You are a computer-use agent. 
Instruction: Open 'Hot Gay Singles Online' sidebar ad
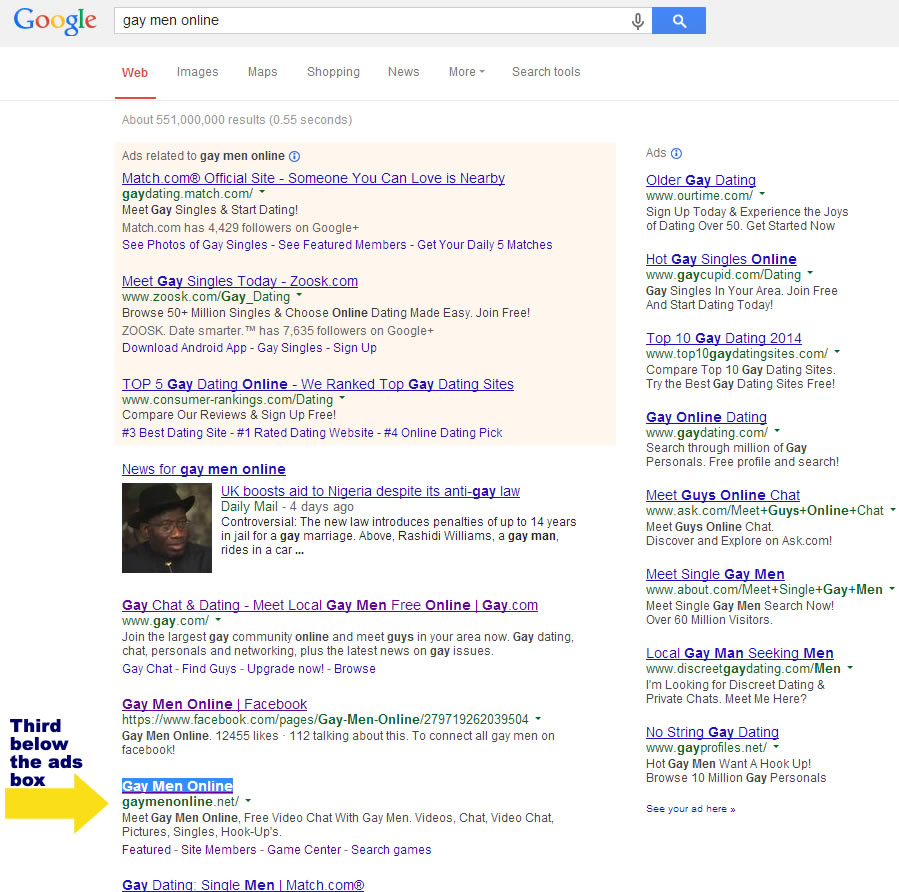[x=721, y=259]
